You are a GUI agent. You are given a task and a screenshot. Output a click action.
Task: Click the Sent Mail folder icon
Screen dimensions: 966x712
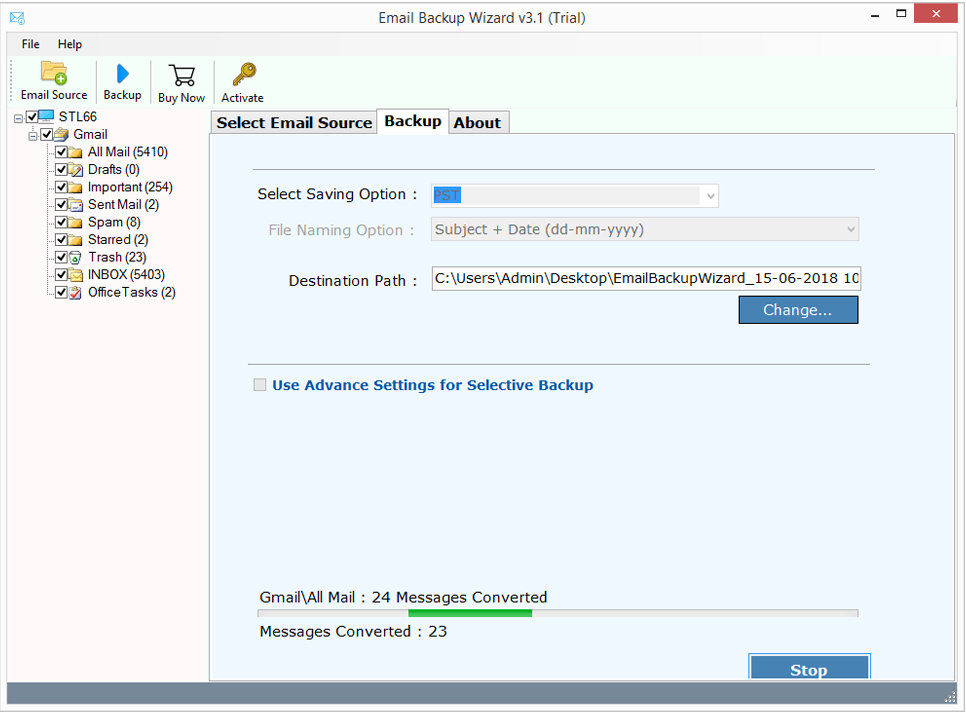[75, 204]
